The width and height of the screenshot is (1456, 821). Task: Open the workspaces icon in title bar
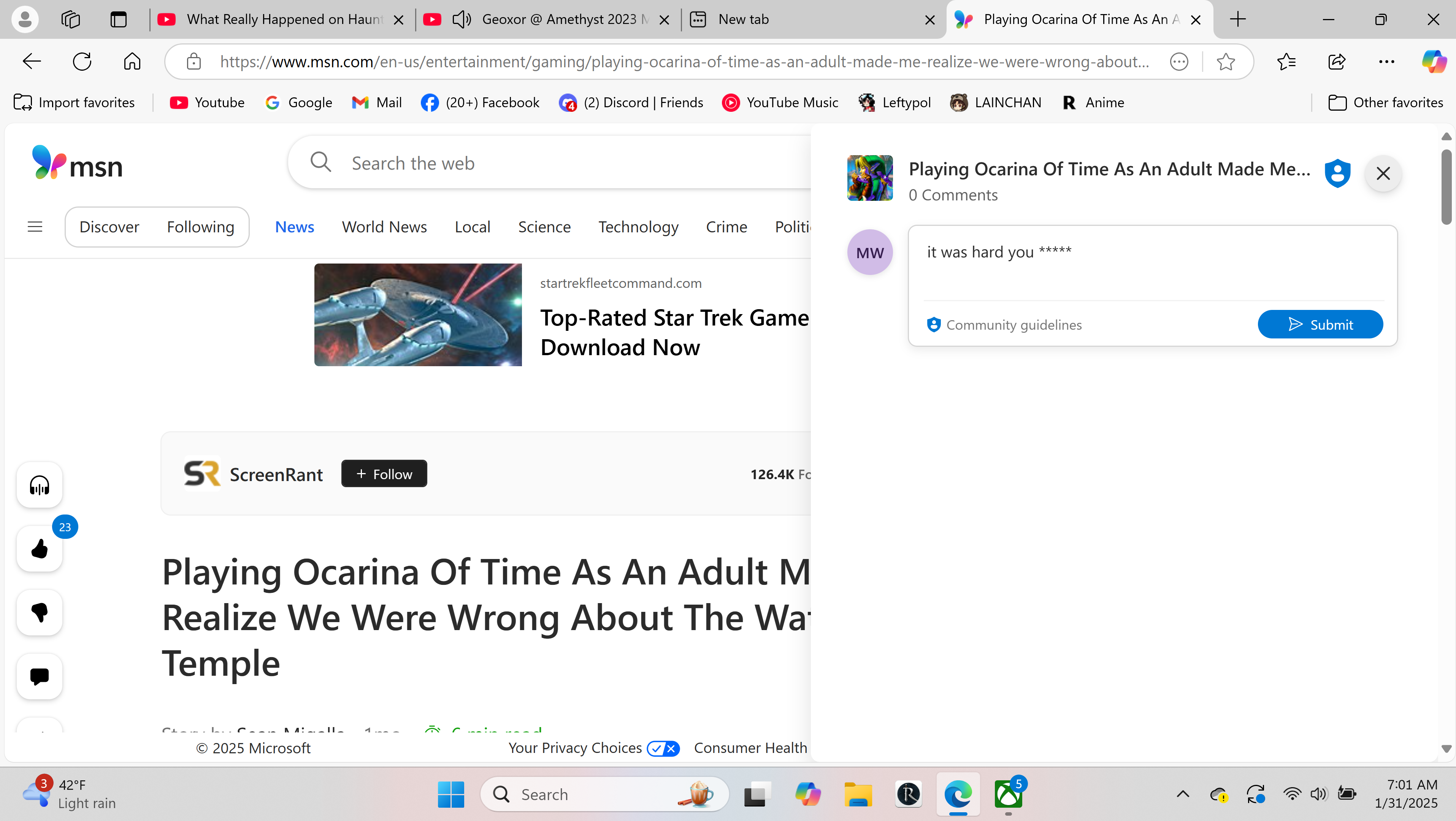71,19
